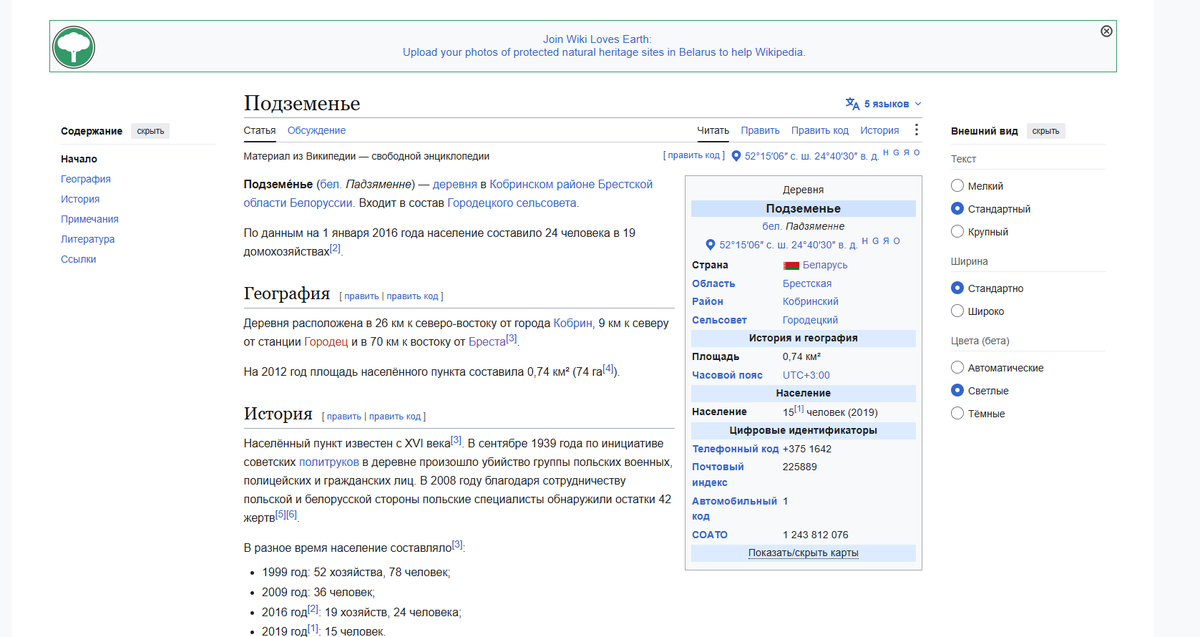1200x637 pixels.
Task: Open Беларусь country link in infobox
Action: click(825, 265)
